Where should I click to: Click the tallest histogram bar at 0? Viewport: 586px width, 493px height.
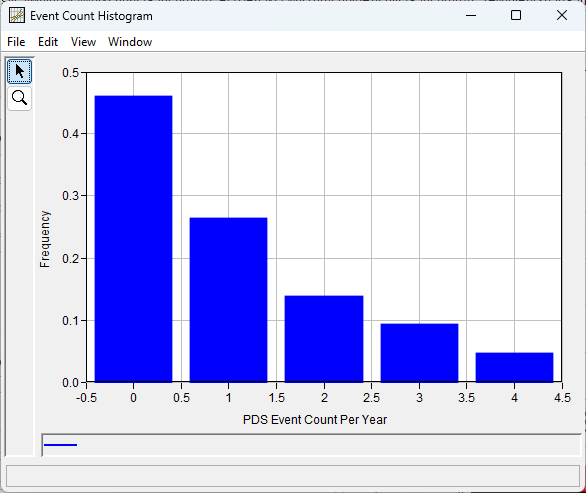click(133, 239)
